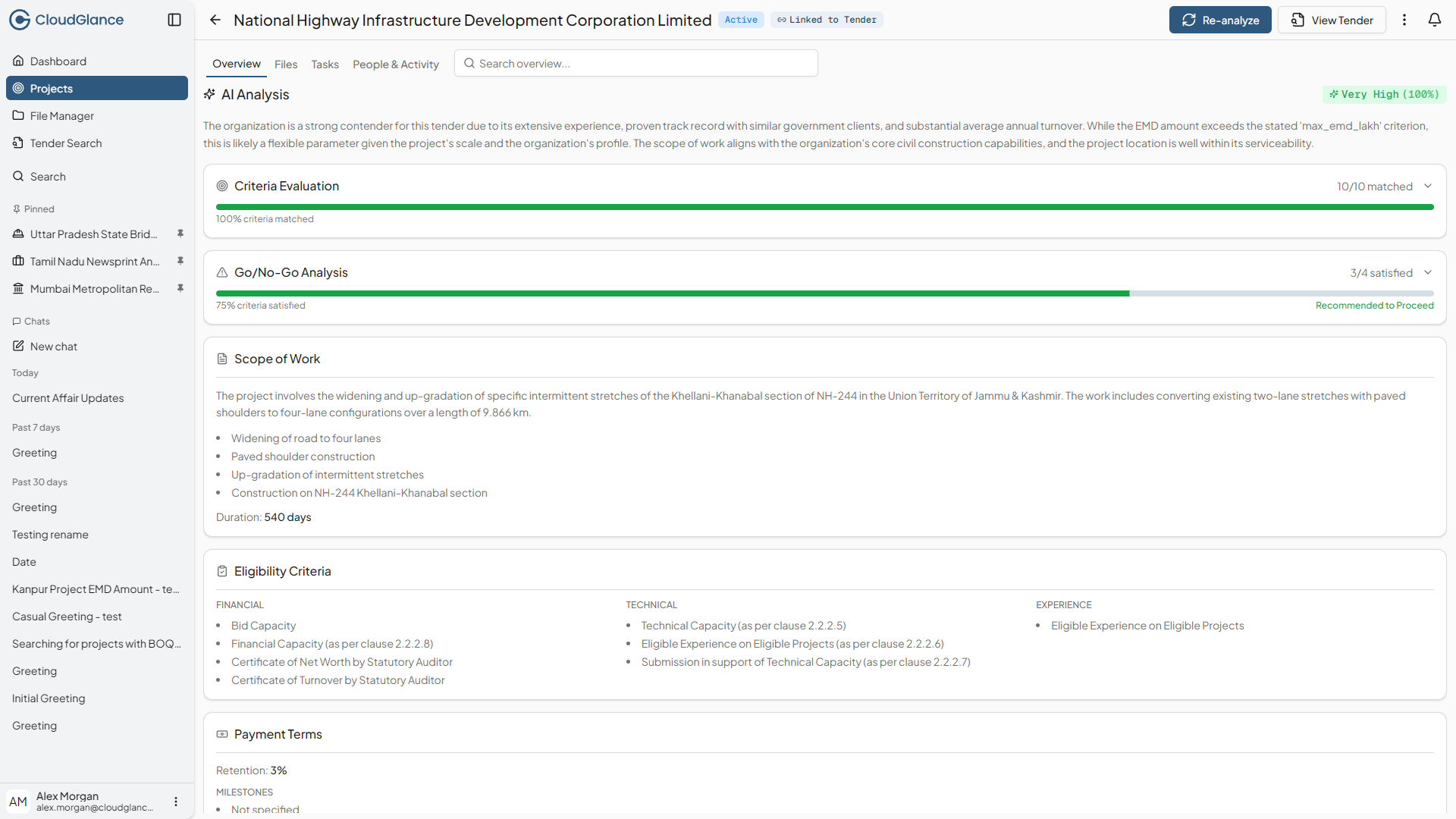Click the Payment Terms icon
The height and width of the screenshot is (819, 1456).
[222, 734]
